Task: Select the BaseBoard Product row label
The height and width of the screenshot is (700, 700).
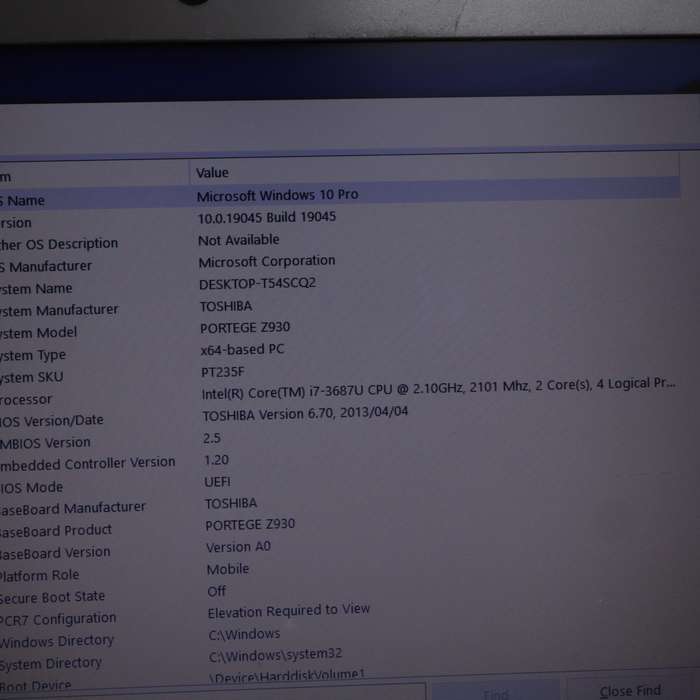Action: 56,531
